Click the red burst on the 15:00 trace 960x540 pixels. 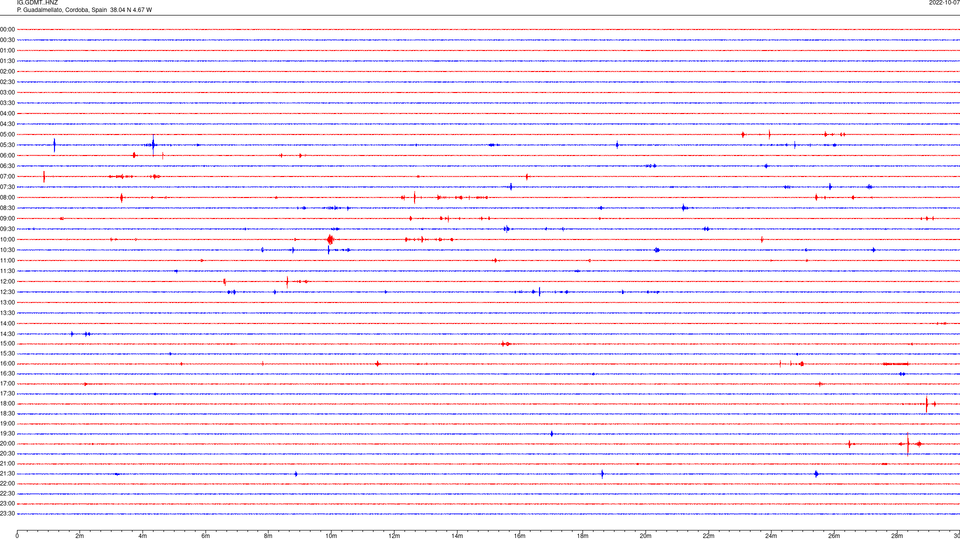(506, 344)
